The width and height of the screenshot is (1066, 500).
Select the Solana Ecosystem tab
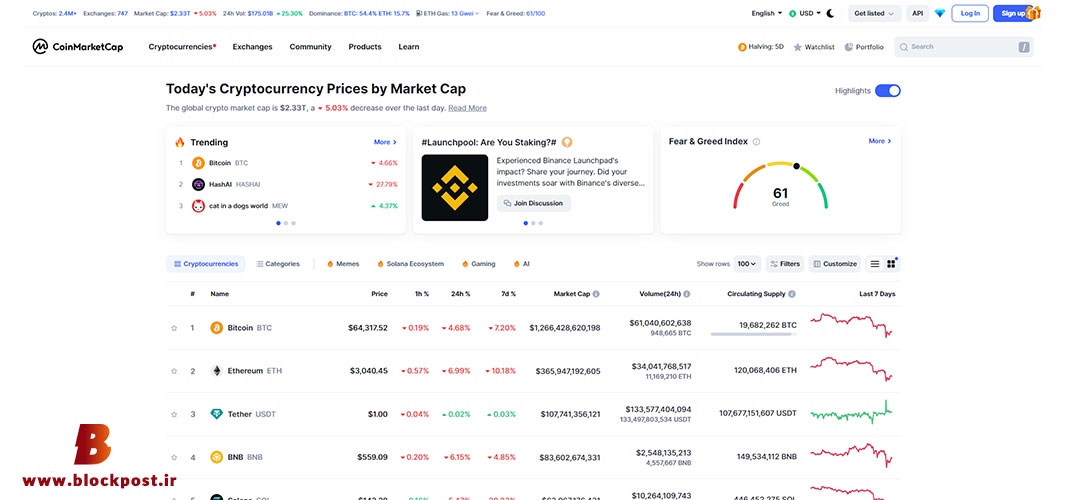click(411, 264)
